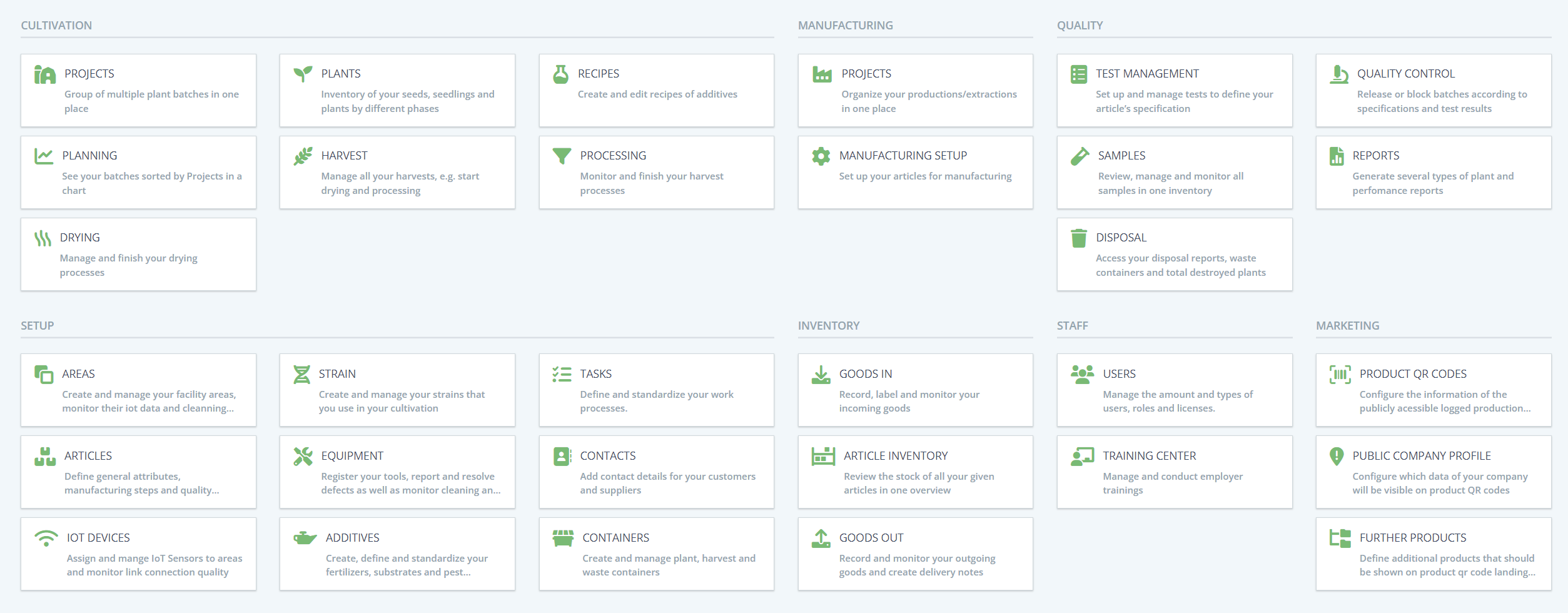Image resolution: width=1568 pixels, height=613 pixels.
Task: Open Test Management title link
Action: [1146, 74]
